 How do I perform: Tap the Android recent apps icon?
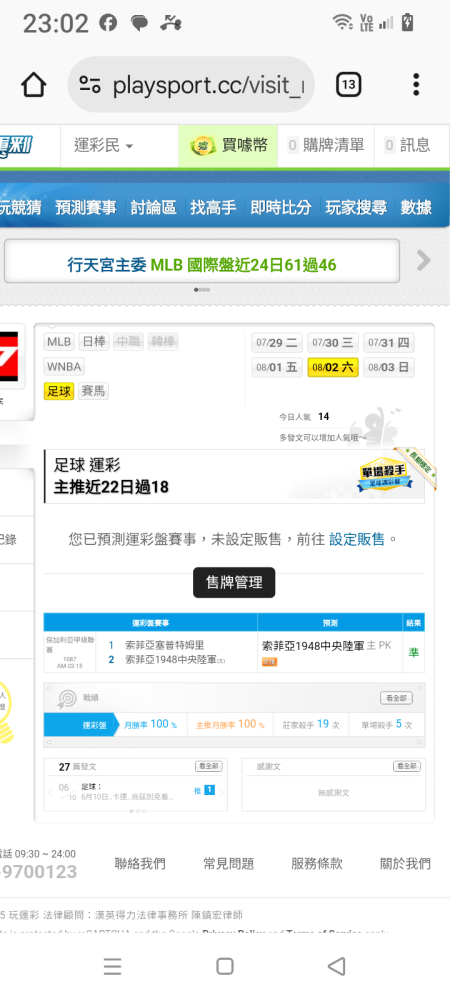coord(112,966)
